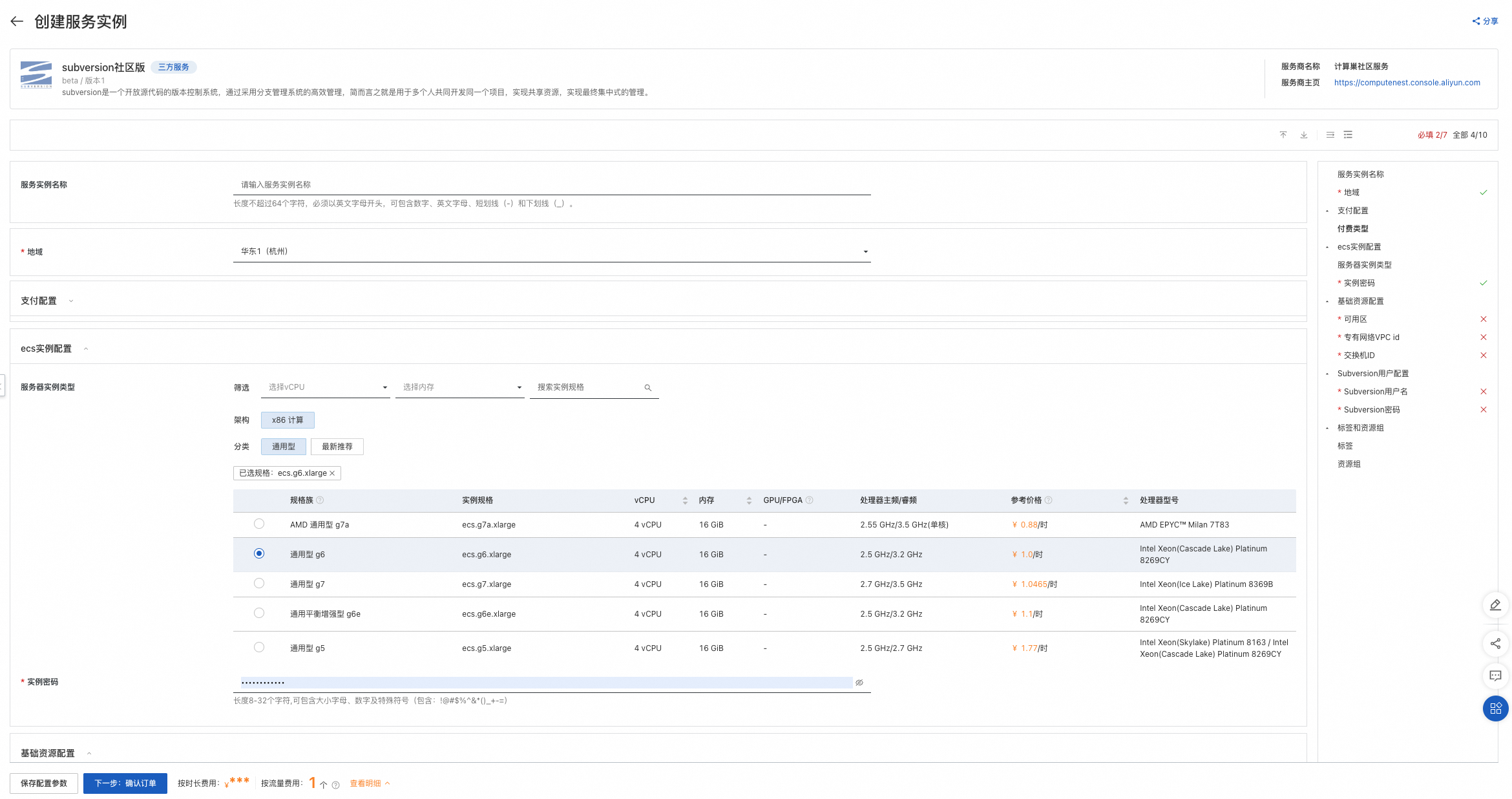Viewport: 1512px width, 799px height.
Task: Click the 服务实例名称 input field
Action: pos(552,185)
